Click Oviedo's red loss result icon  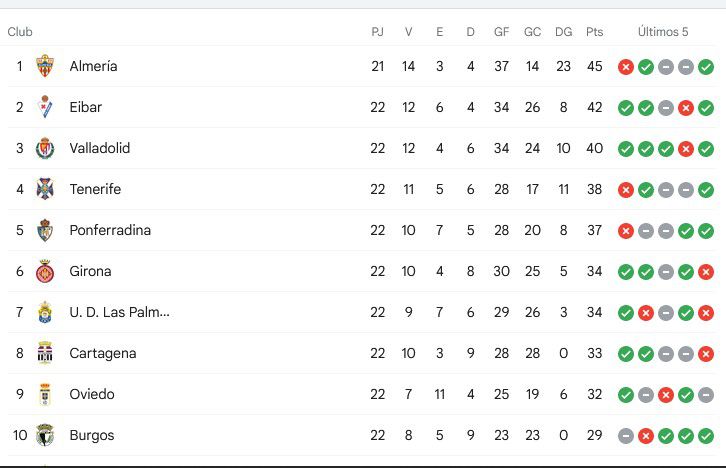pos(666,395)
